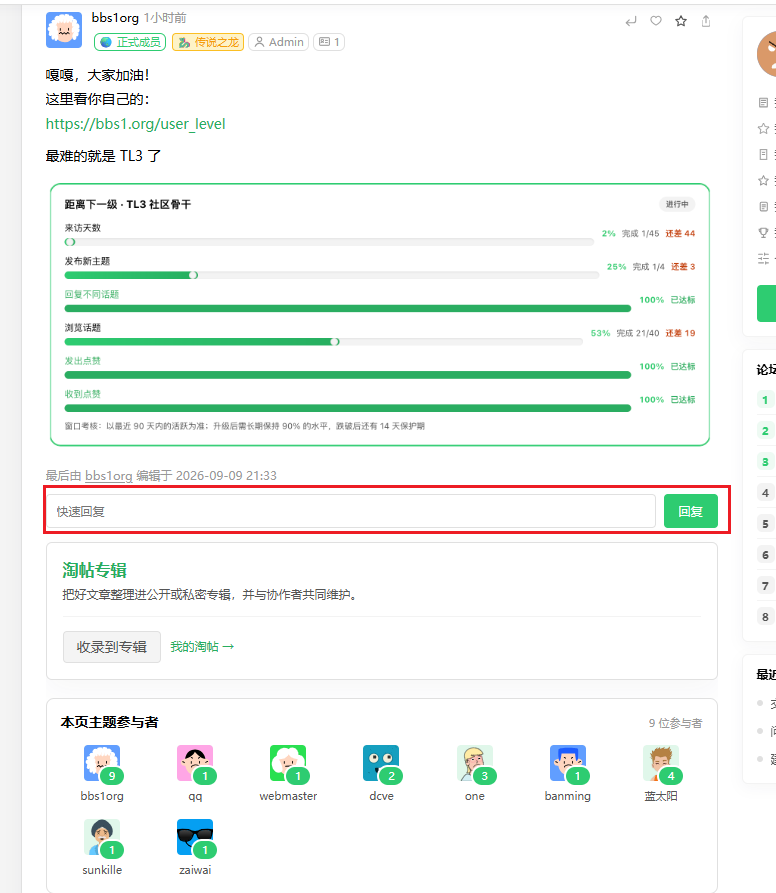
Task: Click participant avatar sunkille
Action: point(102,837)
